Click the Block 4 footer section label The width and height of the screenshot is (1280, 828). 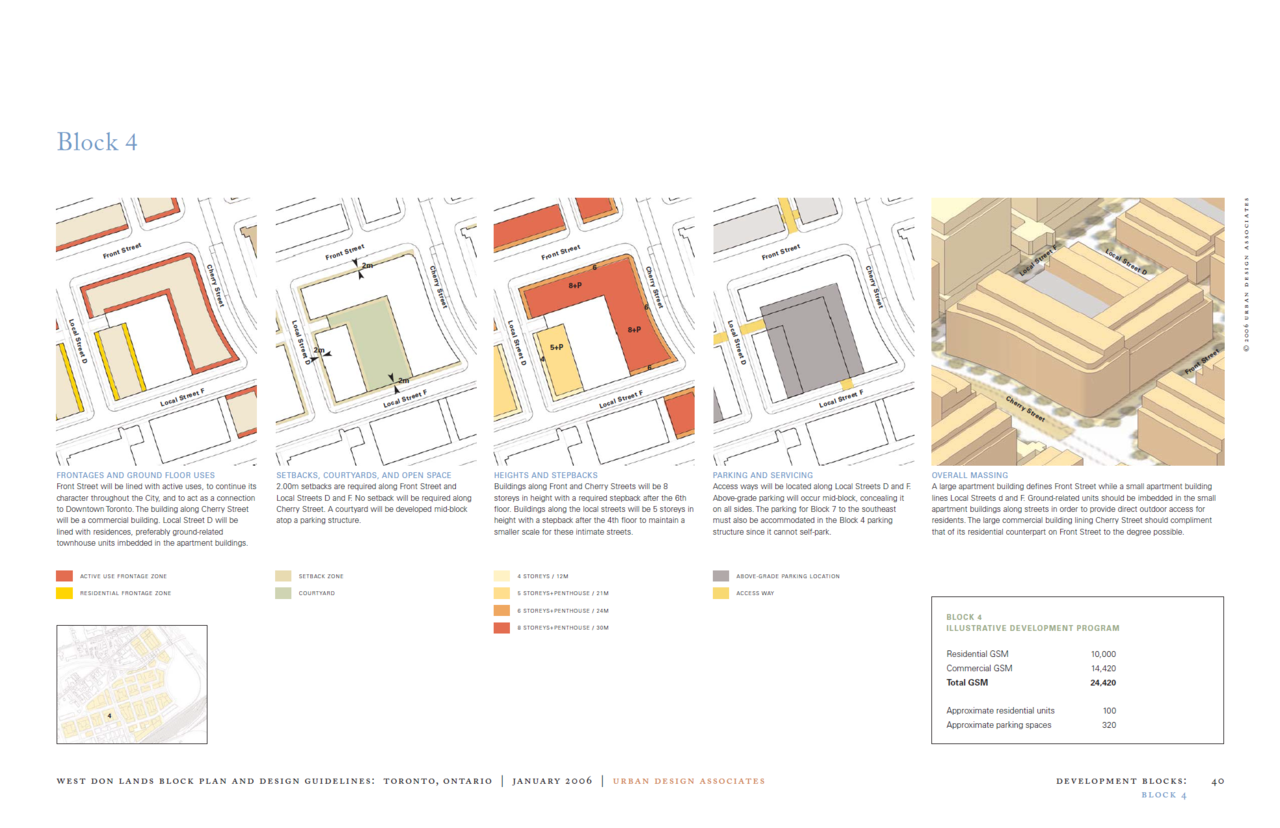(x=1164, y=795)
